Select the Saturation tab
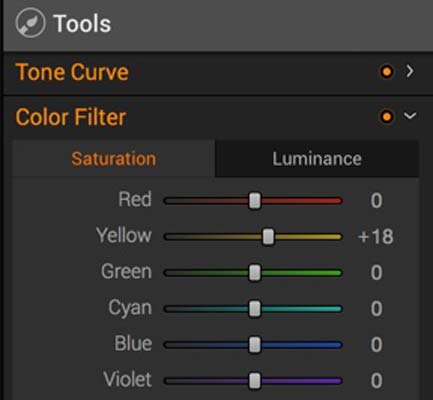This screenshot has height=400, width=433. pyautogui.click(x=114, y=159)
